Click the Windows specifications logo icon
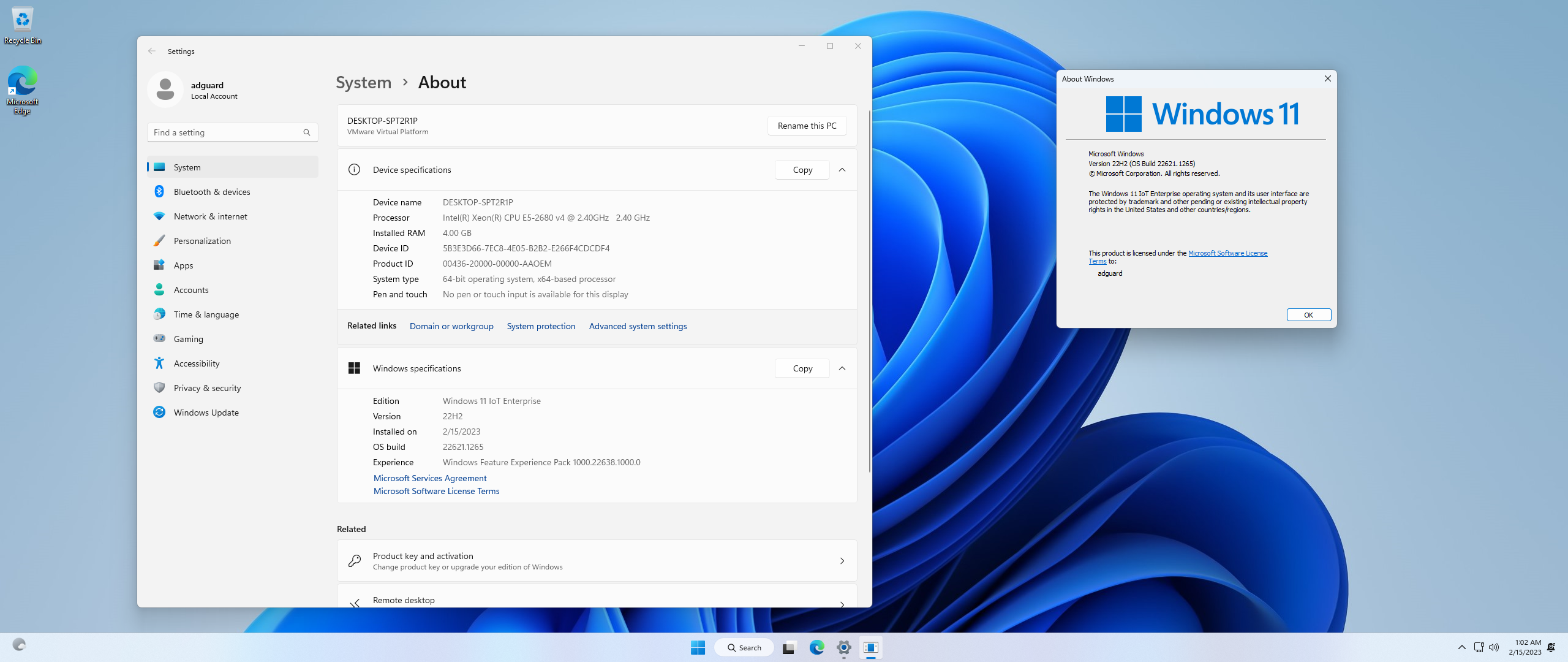 click(354, 368)
